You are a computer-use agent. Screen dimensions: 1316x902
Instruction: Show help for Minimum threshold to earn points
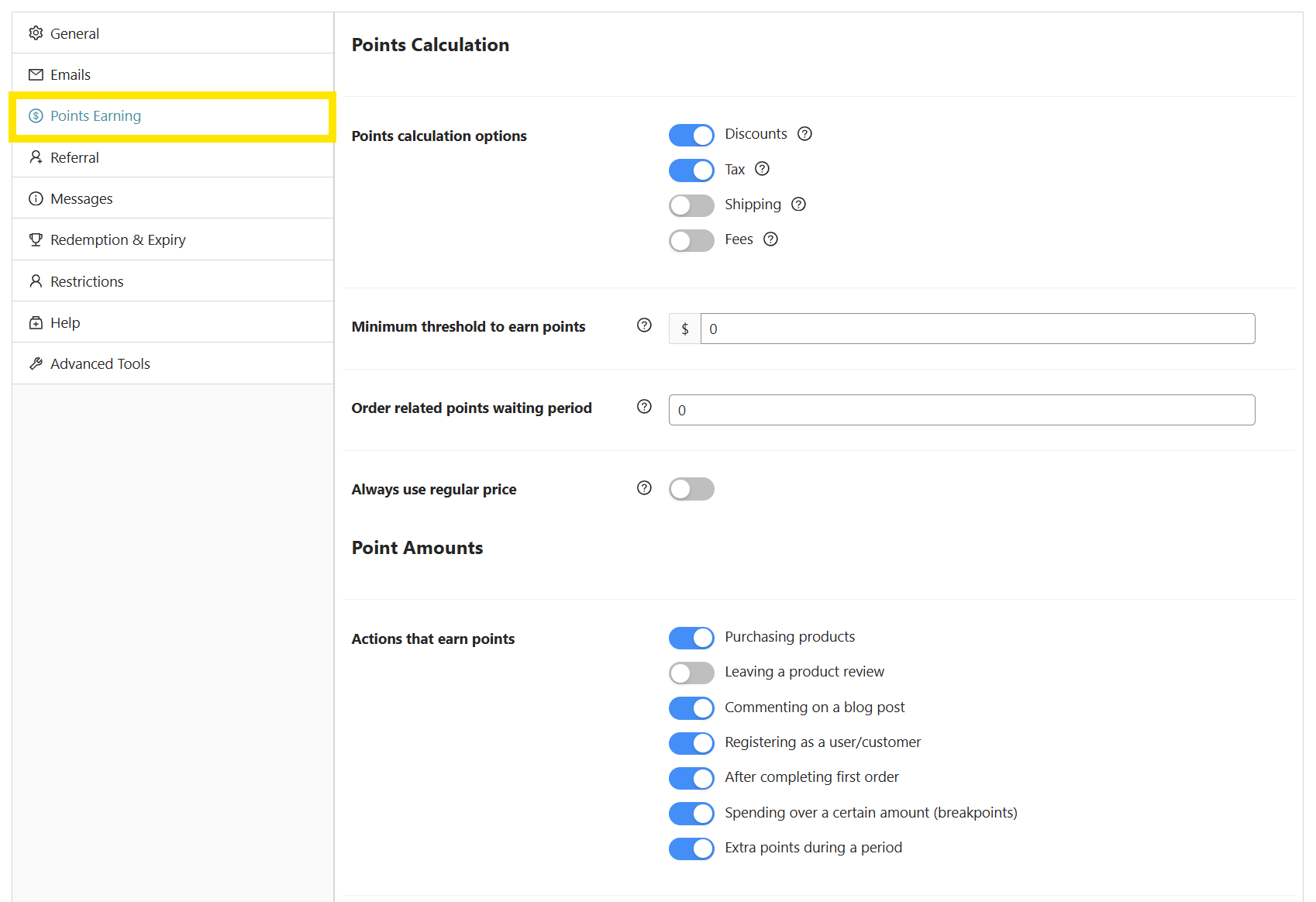pos(644,325)
